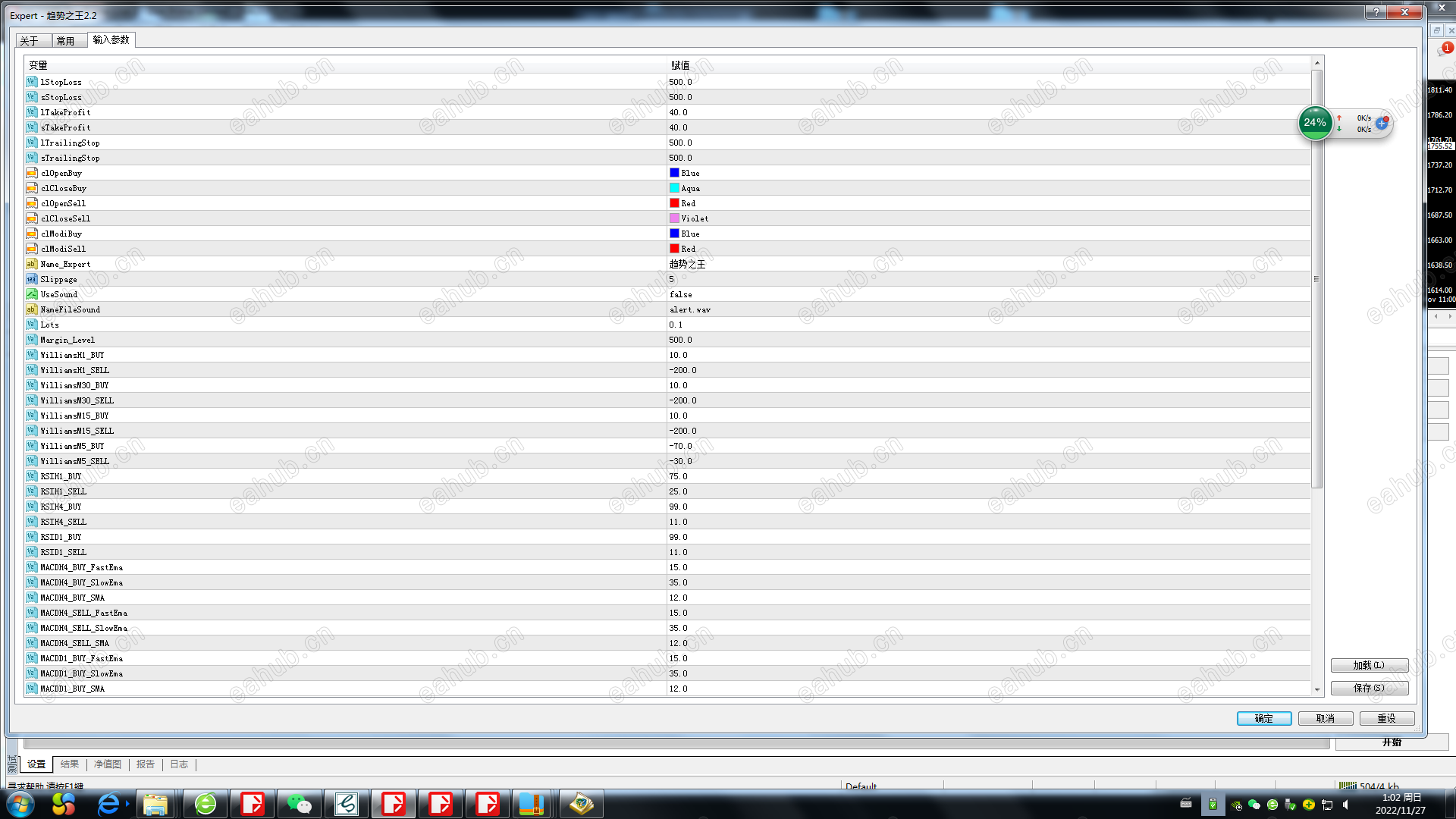This screenshot has height=819, width=1456.
Task: Switch to the 结果 tab at bottom
Action: [x=70, y=764]
